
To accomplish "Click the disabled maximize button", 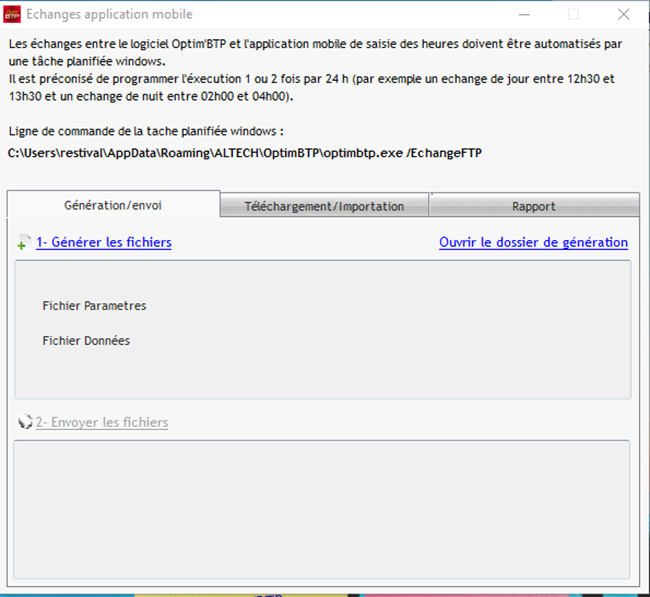I will pyautogui.click(x=573, y=14).
